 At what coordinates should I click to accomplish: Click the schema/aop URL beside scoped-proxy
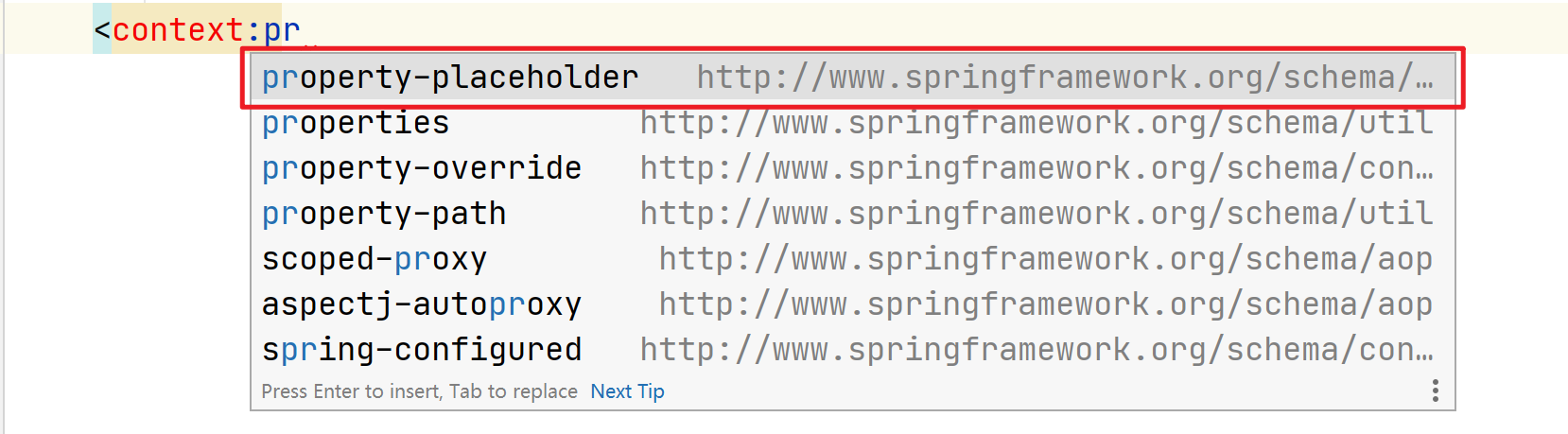[1046, 259]
